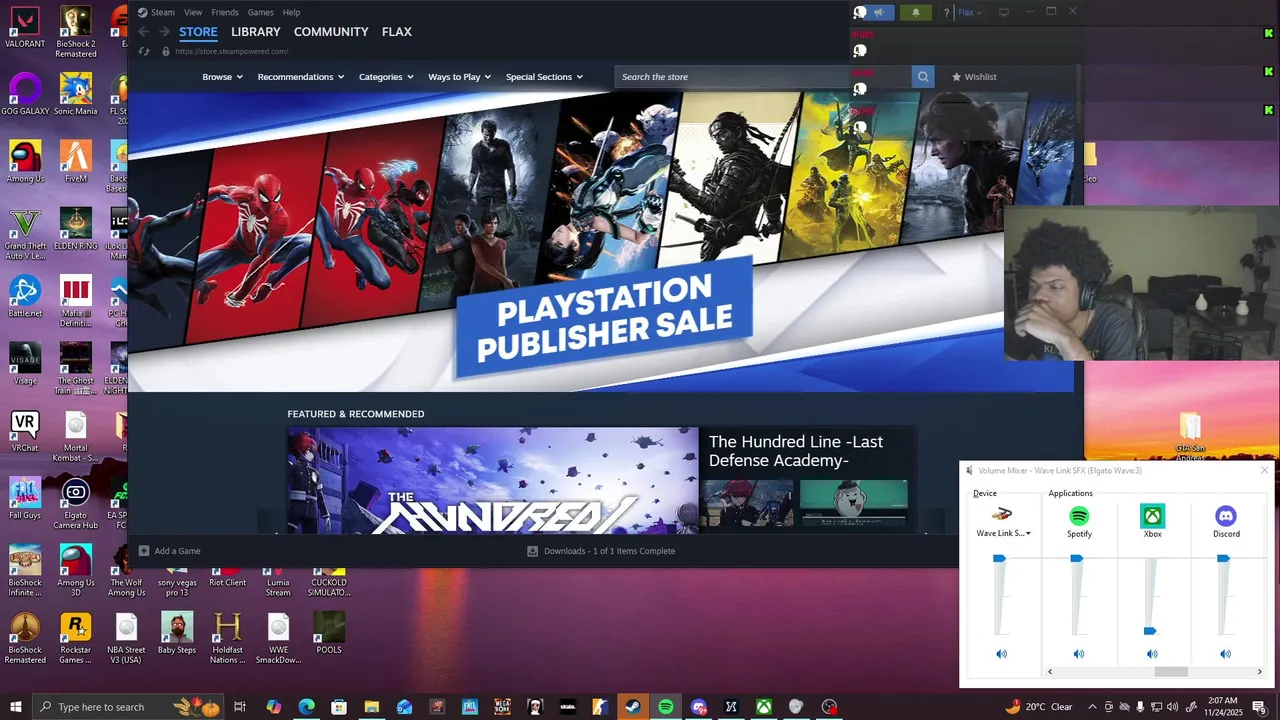The width and height of the screenshot is (1280, 720).
Task: Open the Help menu in Steam
Action: [x=291, y=12]
